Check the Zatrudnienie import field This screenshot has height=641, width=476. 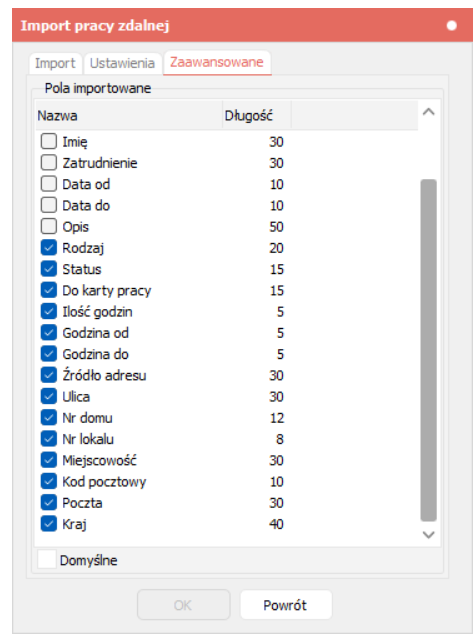[x=49, y=163]
